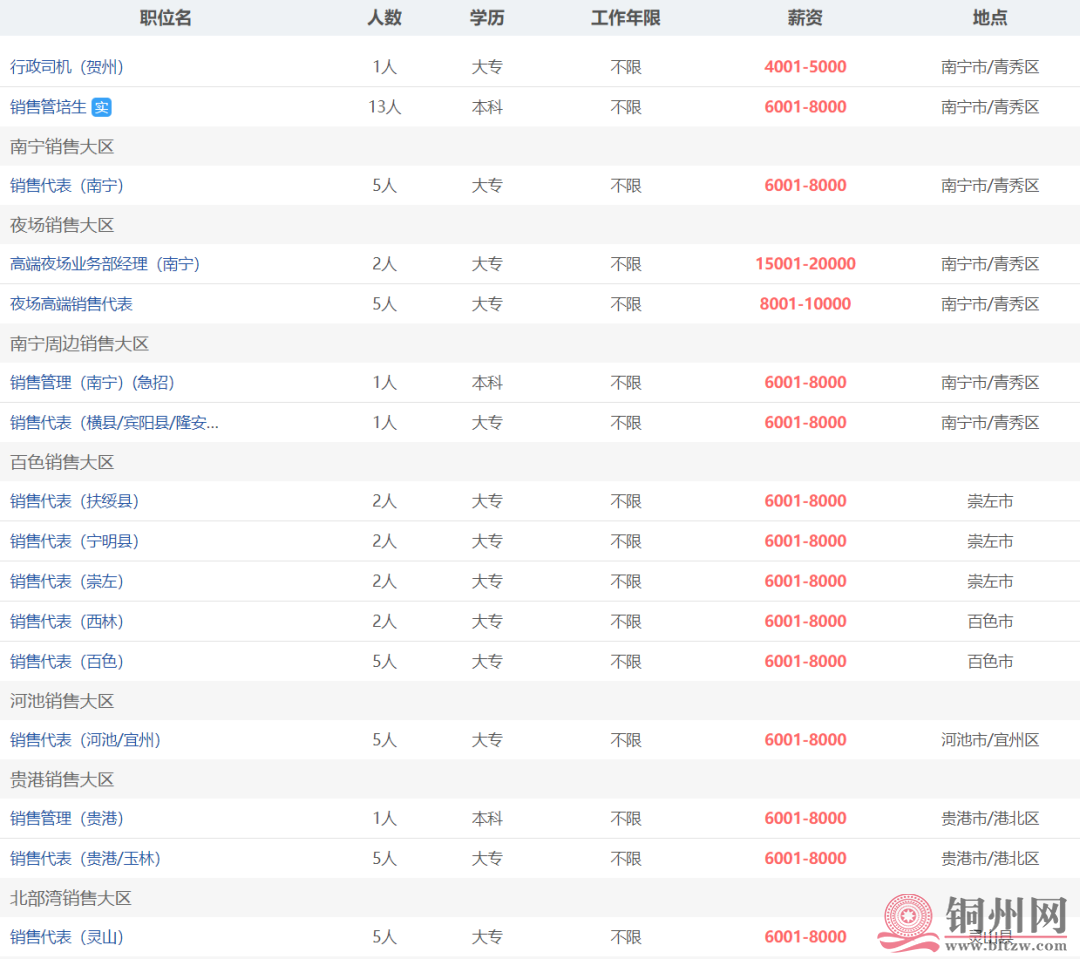Click 南宁市/青秀区 in 行政司机 row
Image resolution: width=1080 pixels, height=959 pixels.
tap(990, 67)
